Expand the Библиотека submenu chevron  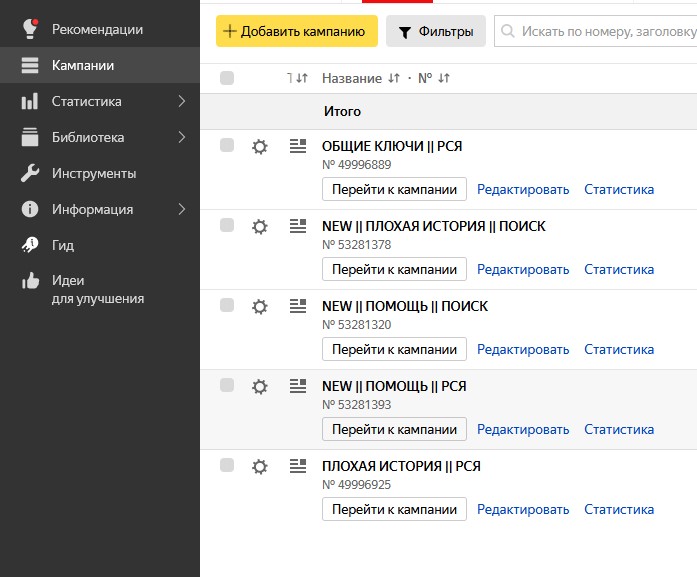coord(181,137)
